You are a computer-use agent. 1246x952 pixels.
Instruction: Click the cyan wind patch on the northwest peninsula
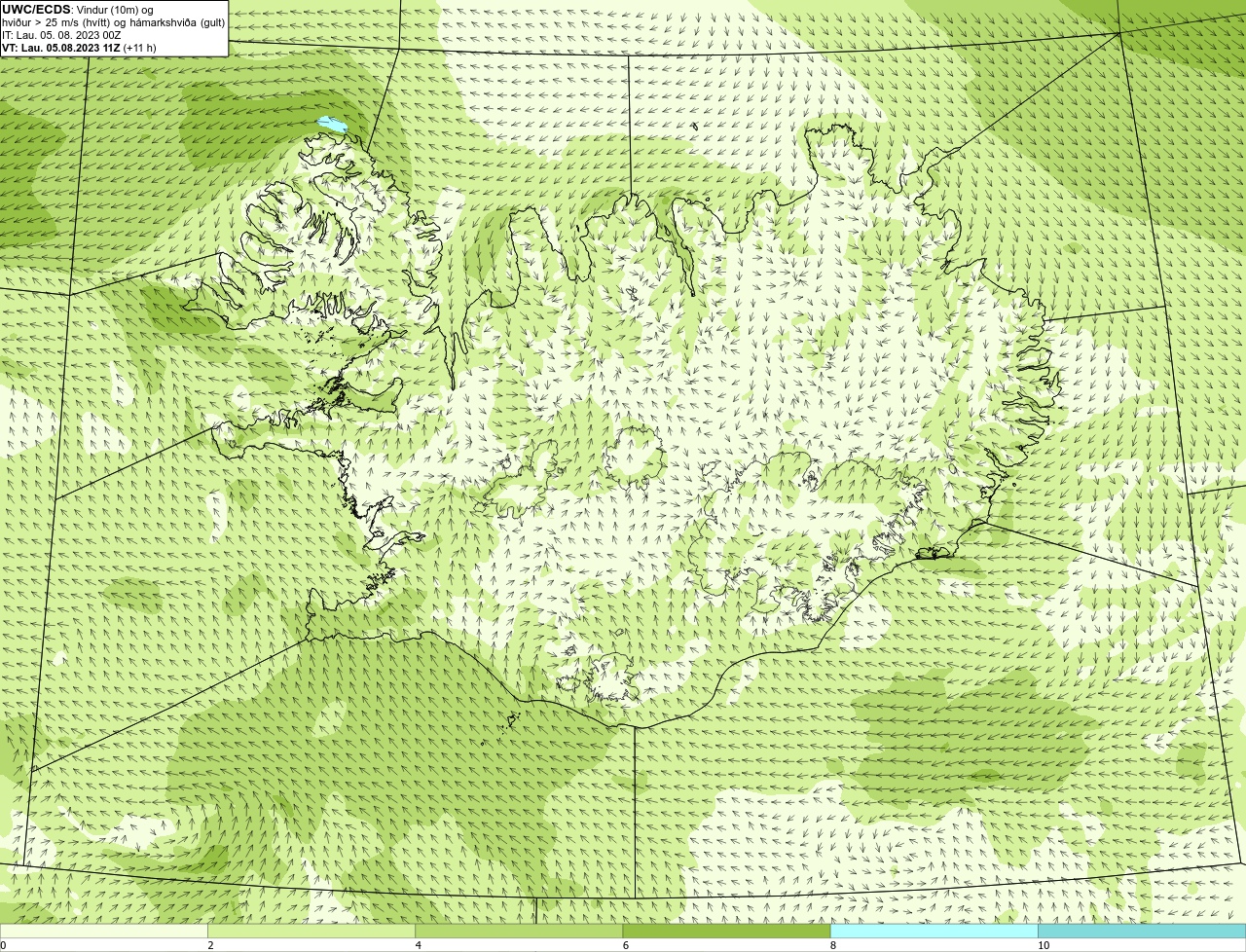point(332,125)
